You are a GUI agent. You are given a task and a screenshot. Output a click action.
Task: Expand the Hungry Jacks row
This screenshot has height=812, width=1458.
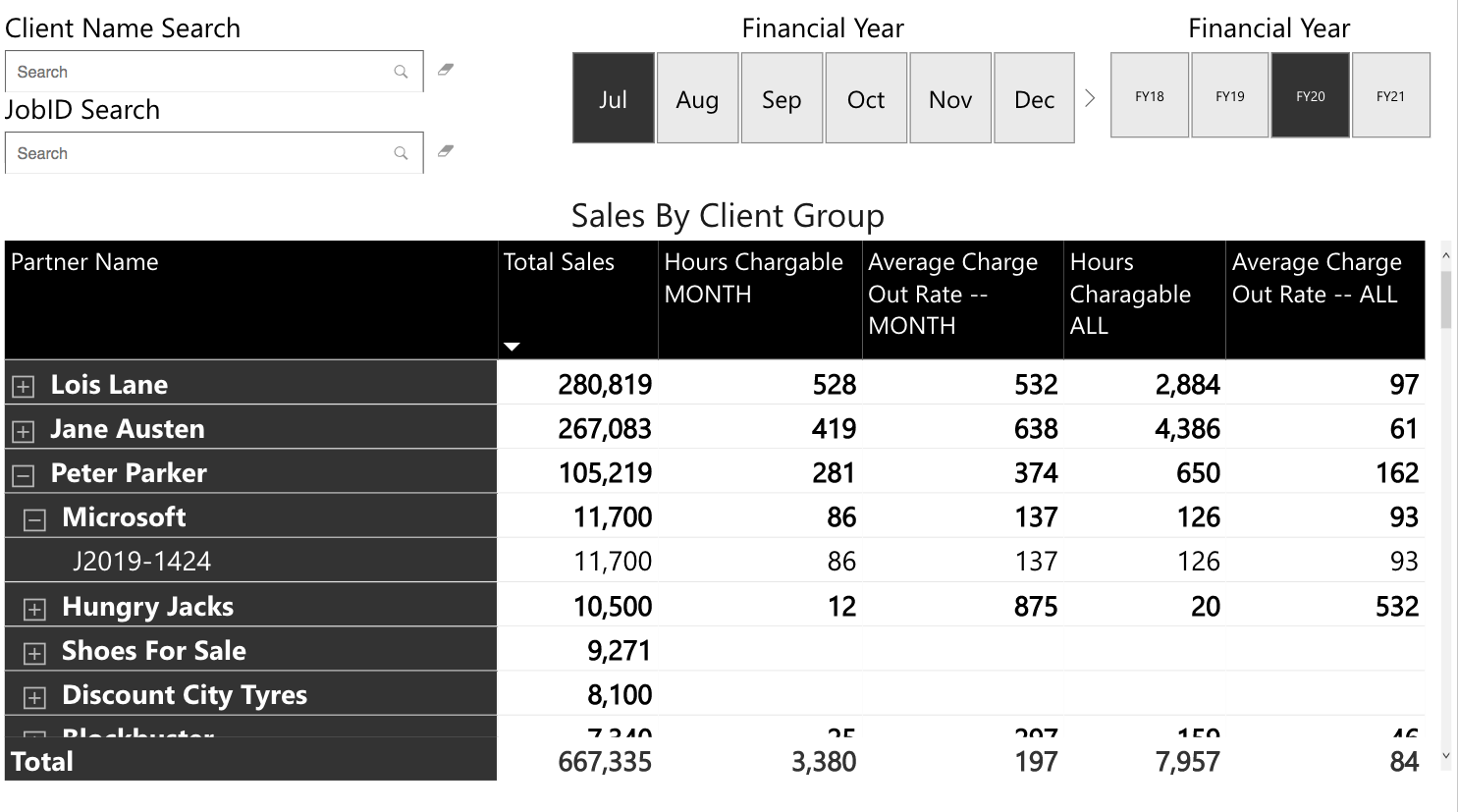click(34, 609)
